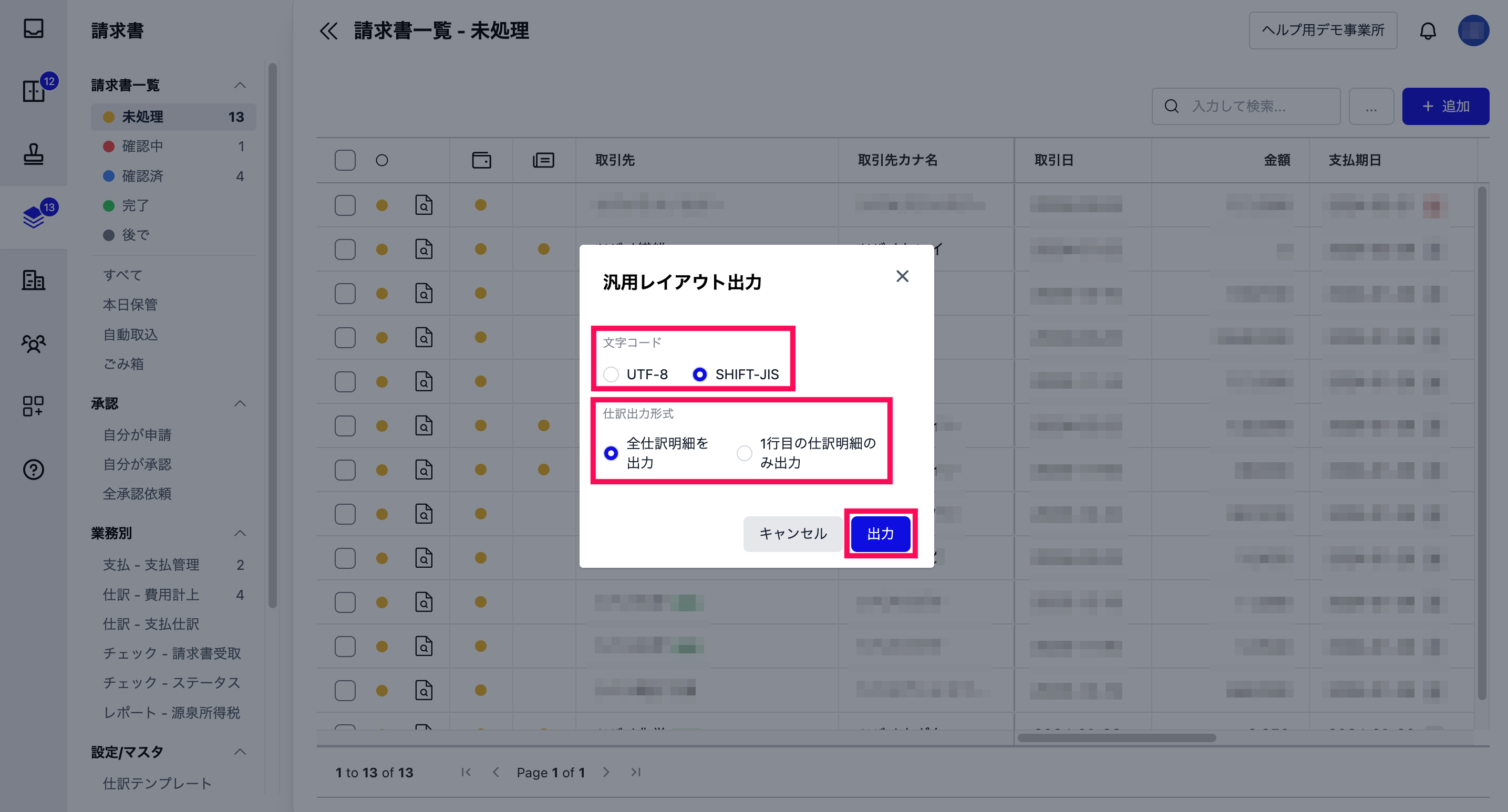Click the notification bell icon
Image resolution: width=1508 pixels, height=812 pixels.
[x=1428, y=30]
